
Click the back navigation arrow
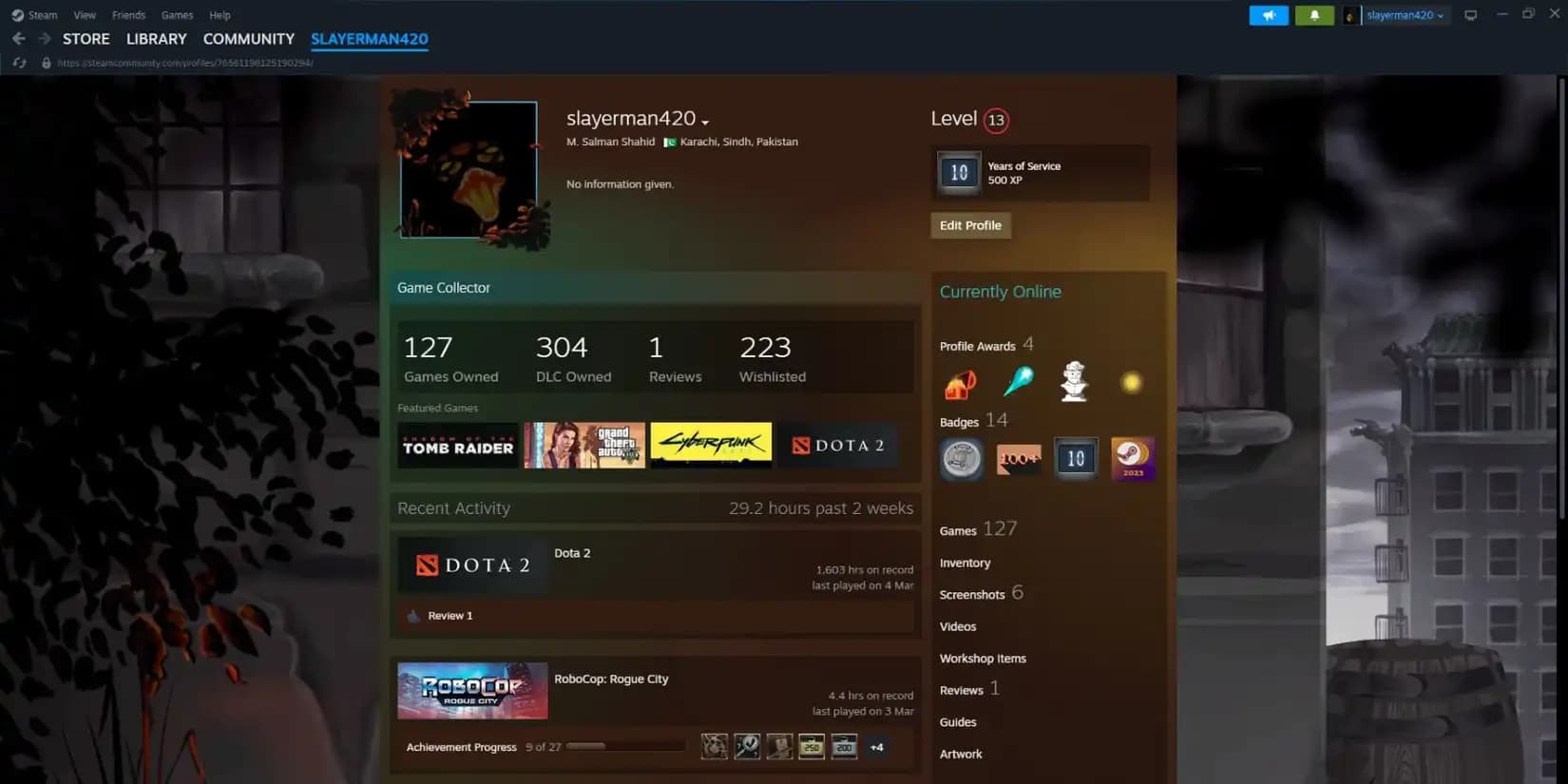(x=19, y=39)
